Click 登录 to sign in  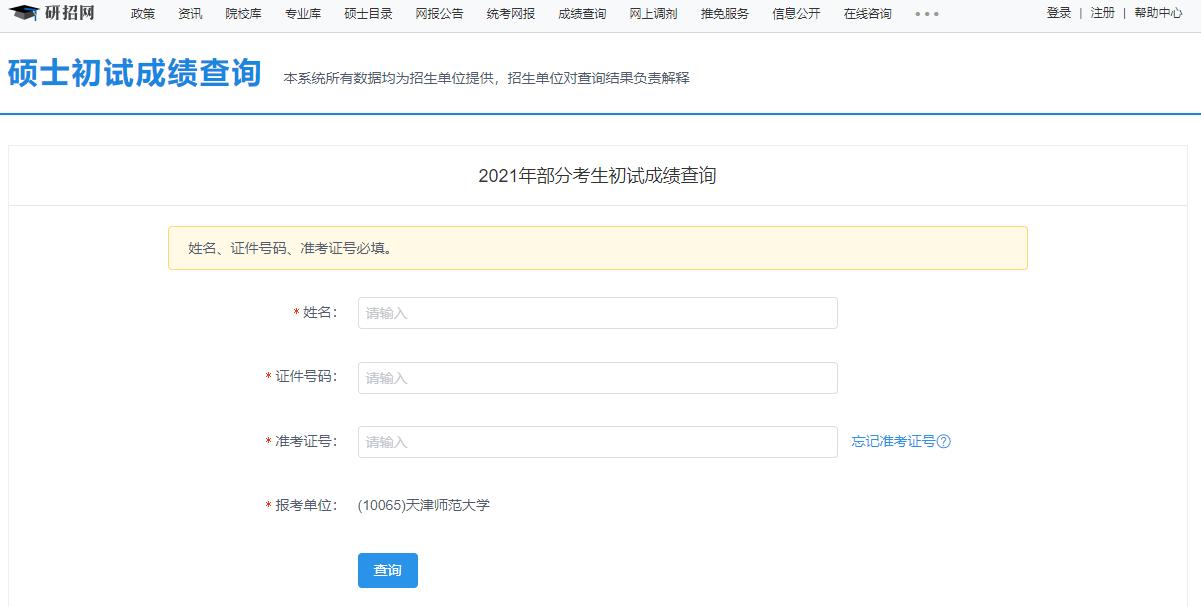pos(1057,14)
